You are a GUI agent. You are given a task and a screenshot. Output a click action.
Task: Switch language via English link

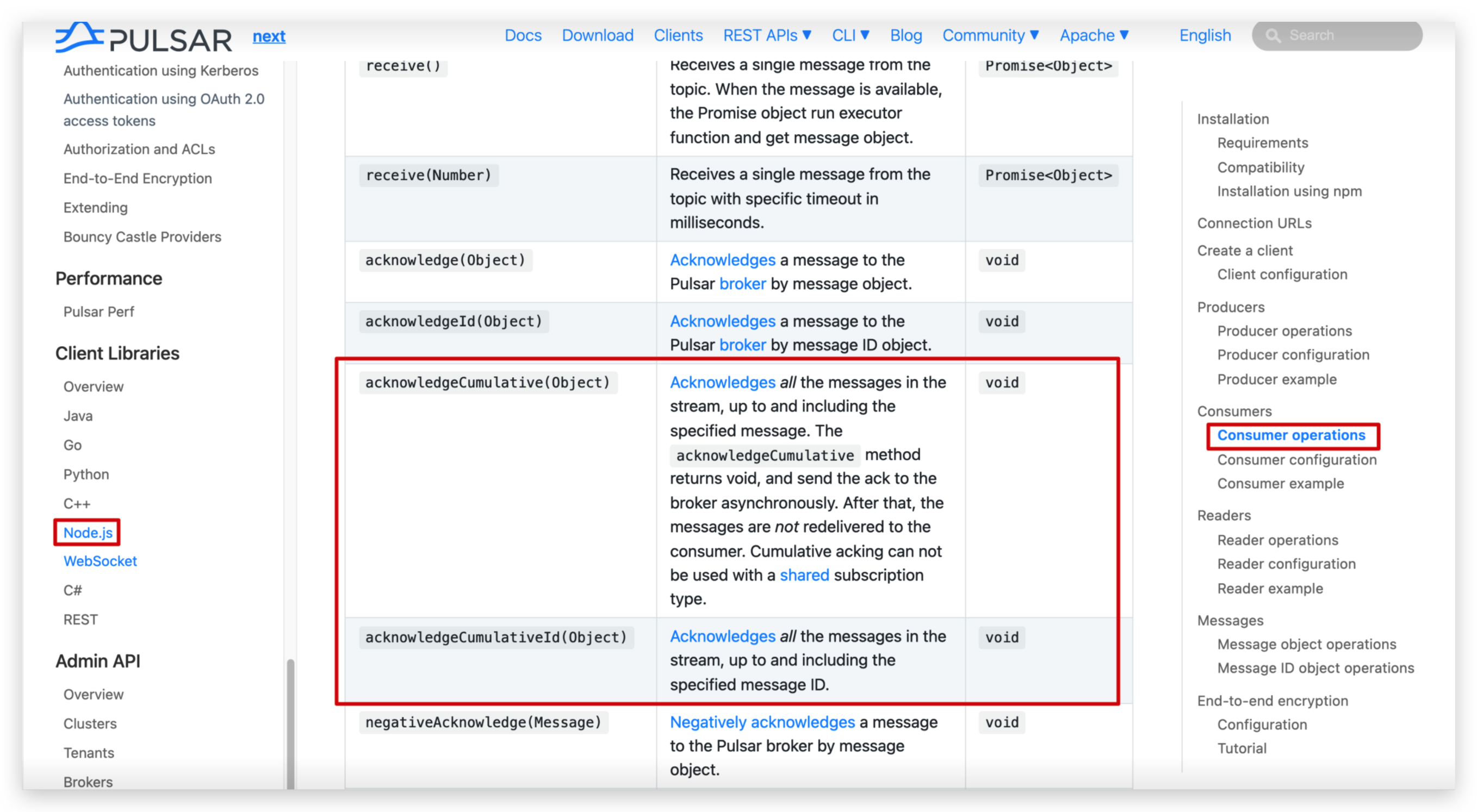(x=1205, y=35)
